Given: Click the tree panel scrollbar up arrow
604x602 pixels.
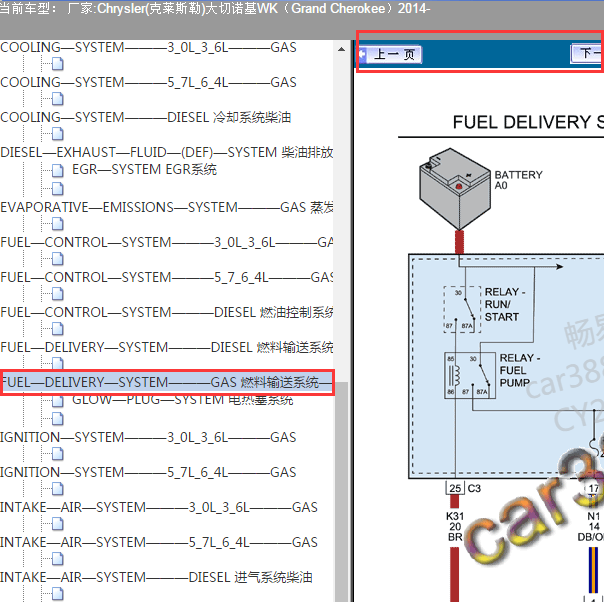Looking at the screenshot, I should (x=341, y=49).
